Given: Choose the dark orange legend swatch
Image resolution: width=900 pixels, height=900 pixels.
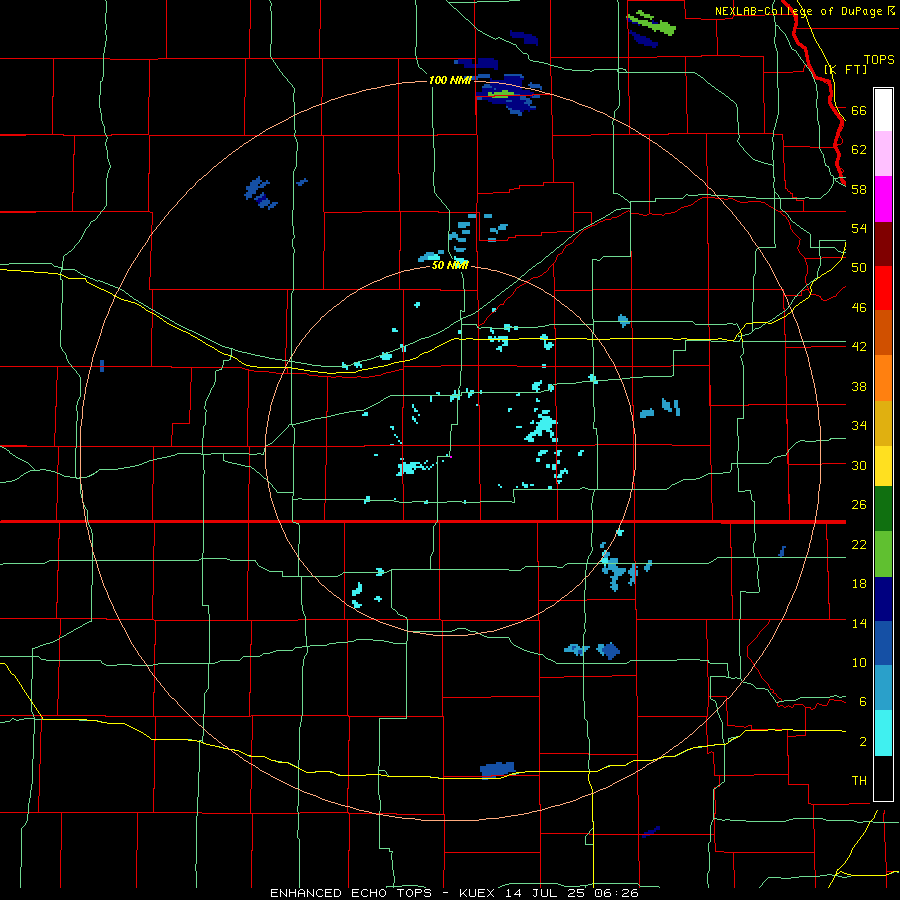Looking at the screenshot, I should pos(883,332).
